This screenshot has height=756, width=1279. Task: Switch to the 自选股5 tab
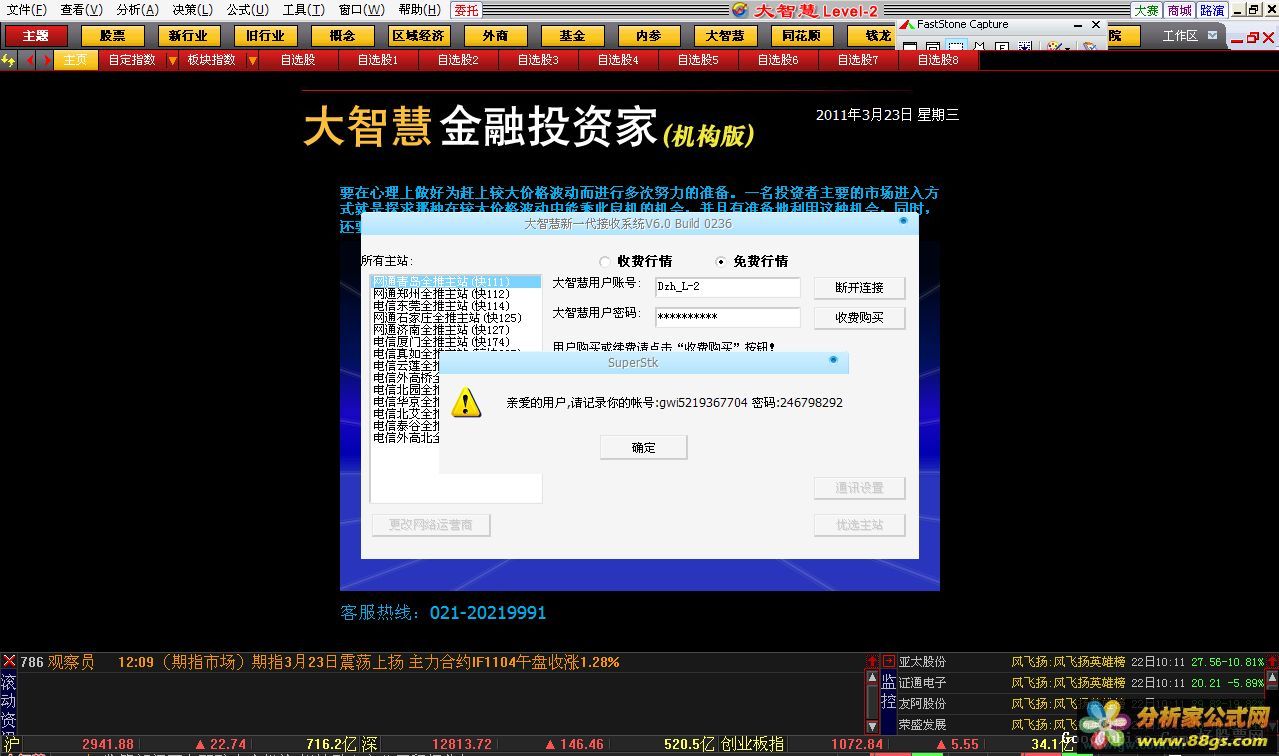pos(698,60)
